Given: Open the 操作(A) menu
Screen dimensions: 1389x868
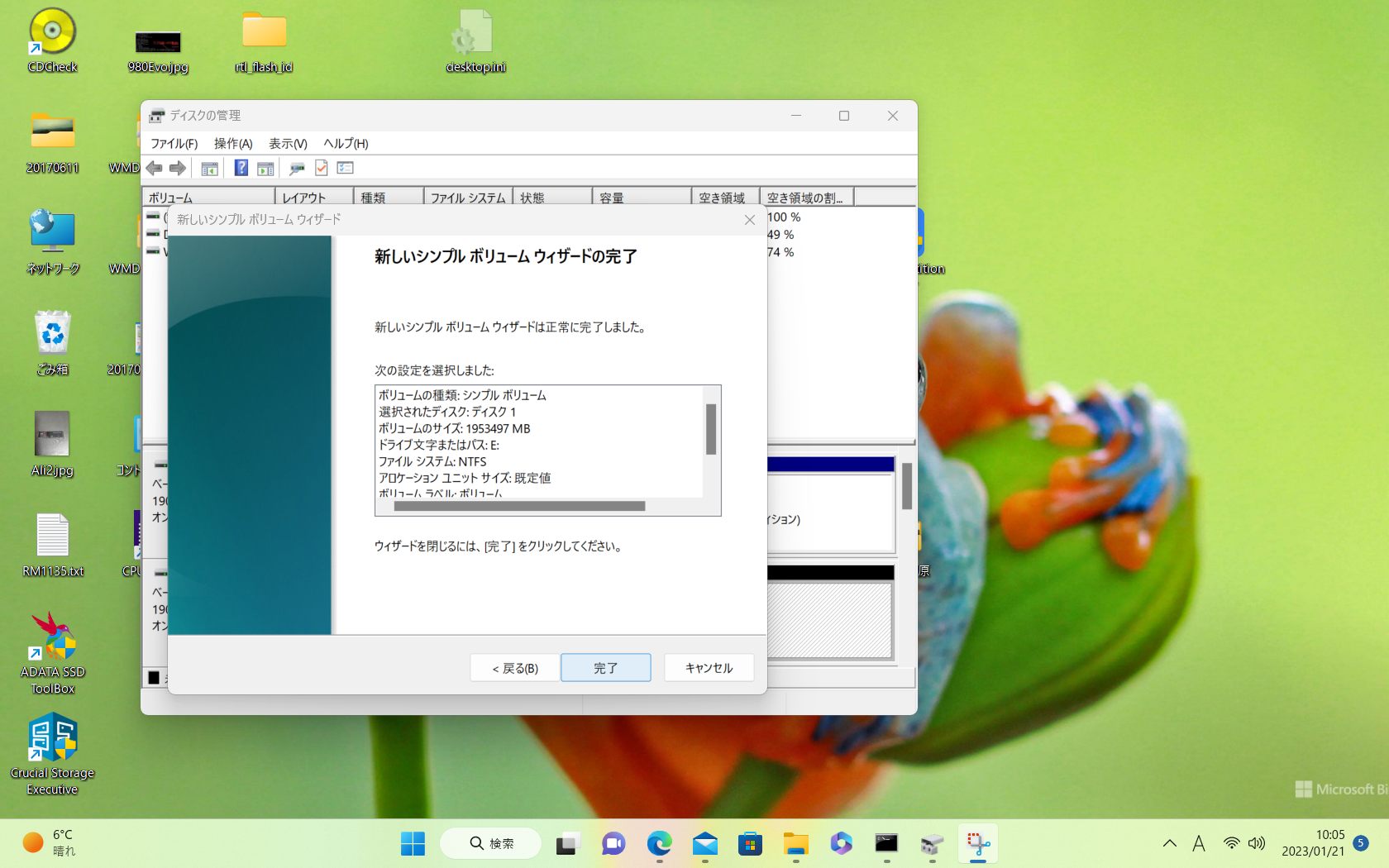Looking at the screenshot, I should (233, 144).
